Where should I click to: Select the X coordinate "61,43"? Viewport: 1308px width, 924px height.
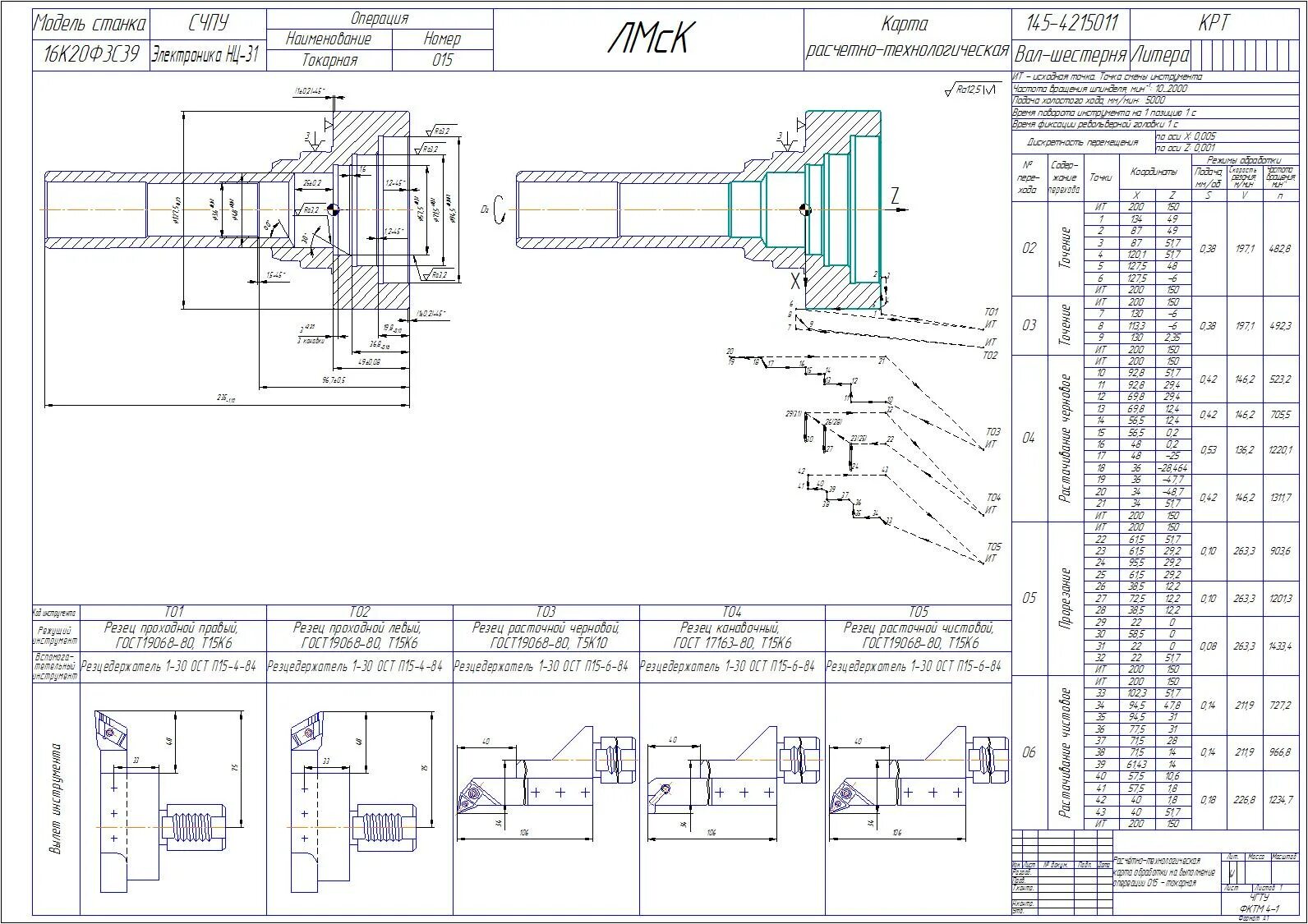coord(1136,764)
